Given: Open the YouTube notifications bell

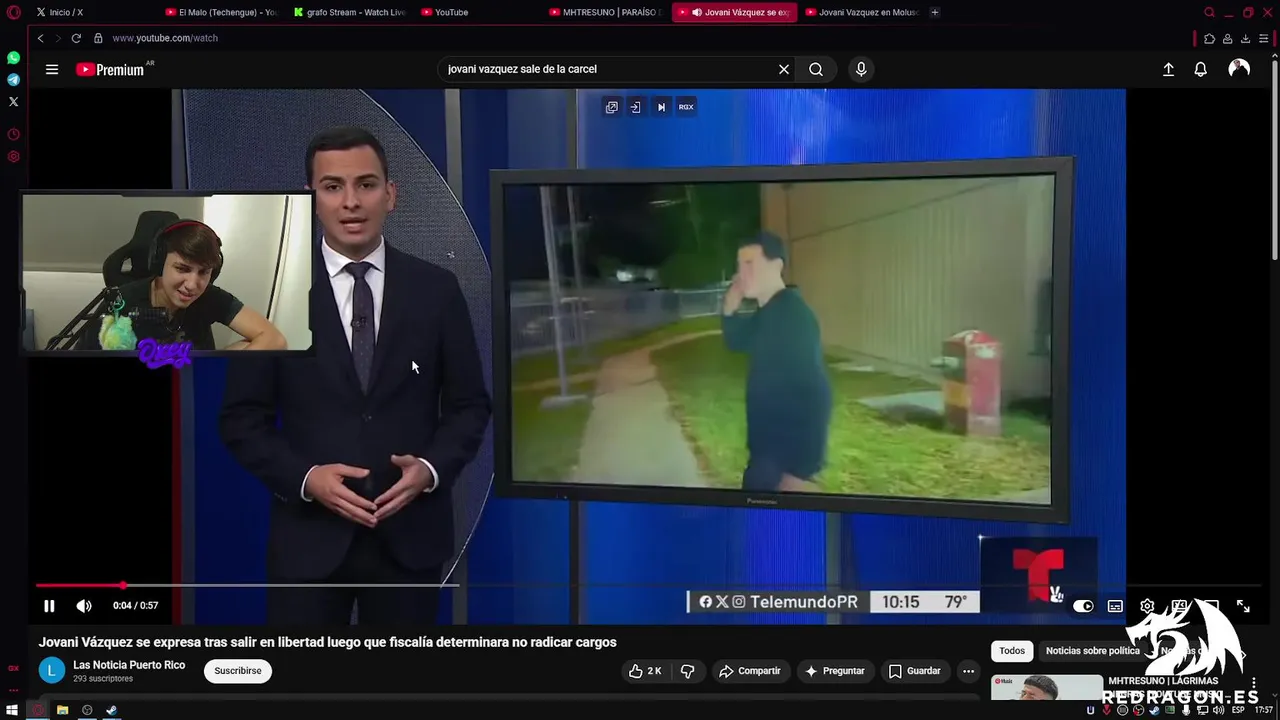Looking at the screenshot, I should click(1201, 69).
